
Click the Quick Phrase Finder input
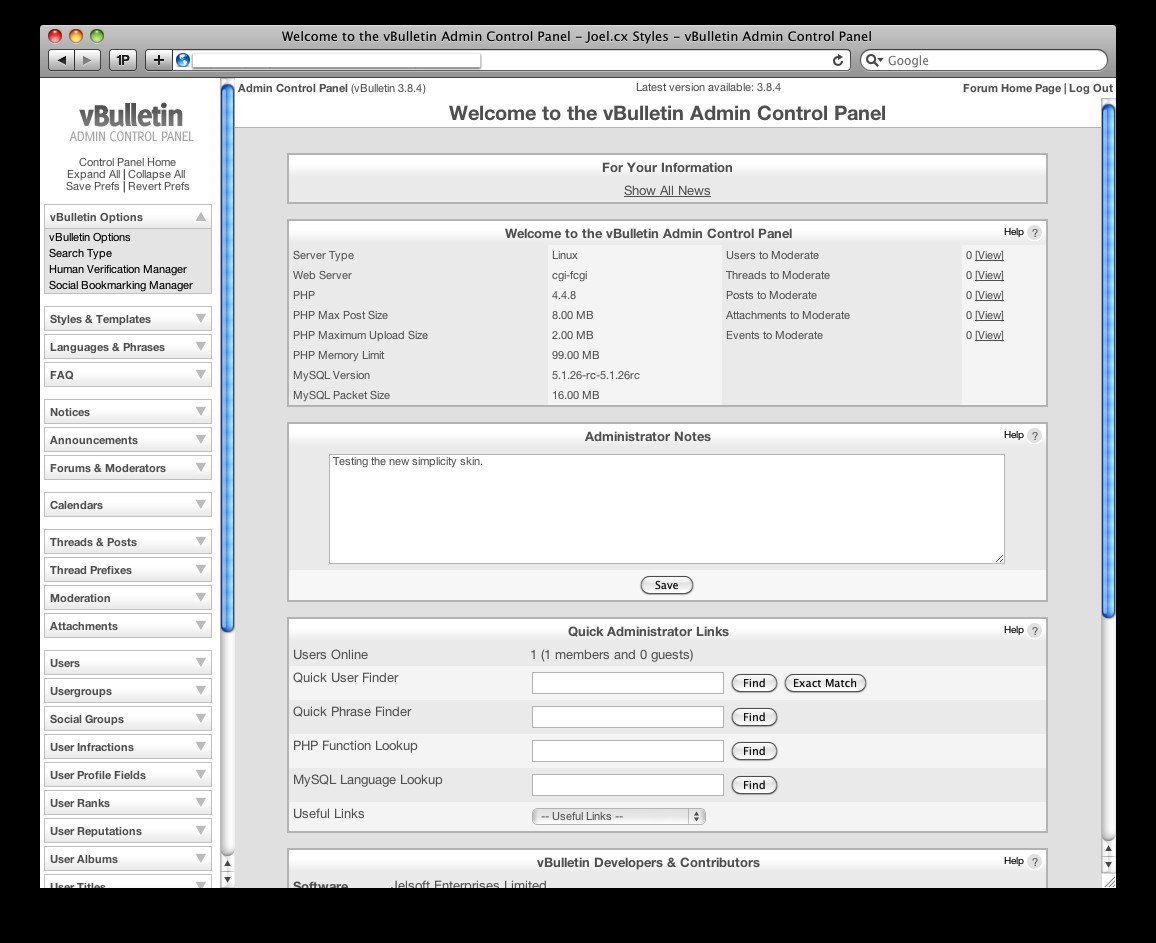(627, 717)
